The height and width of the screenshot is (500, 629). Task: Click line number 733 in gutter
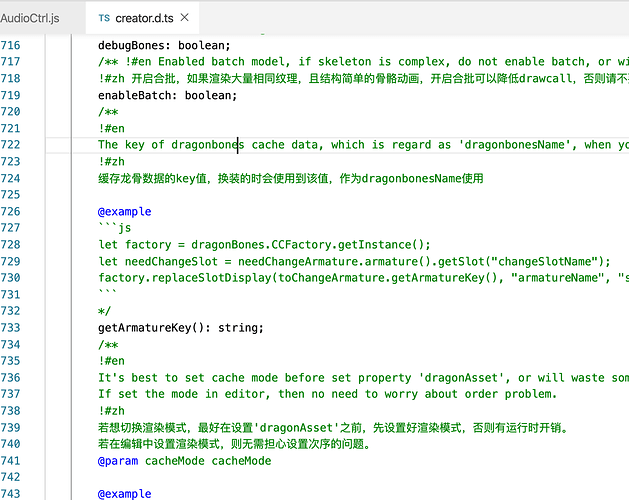(x=10, y=328)
